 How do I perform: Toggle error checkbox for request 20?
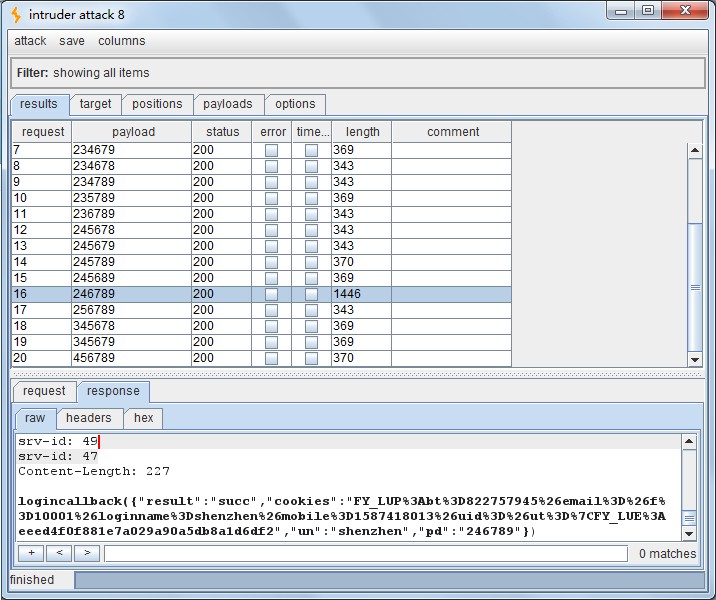pyautogui.click(x=272, y=358)
